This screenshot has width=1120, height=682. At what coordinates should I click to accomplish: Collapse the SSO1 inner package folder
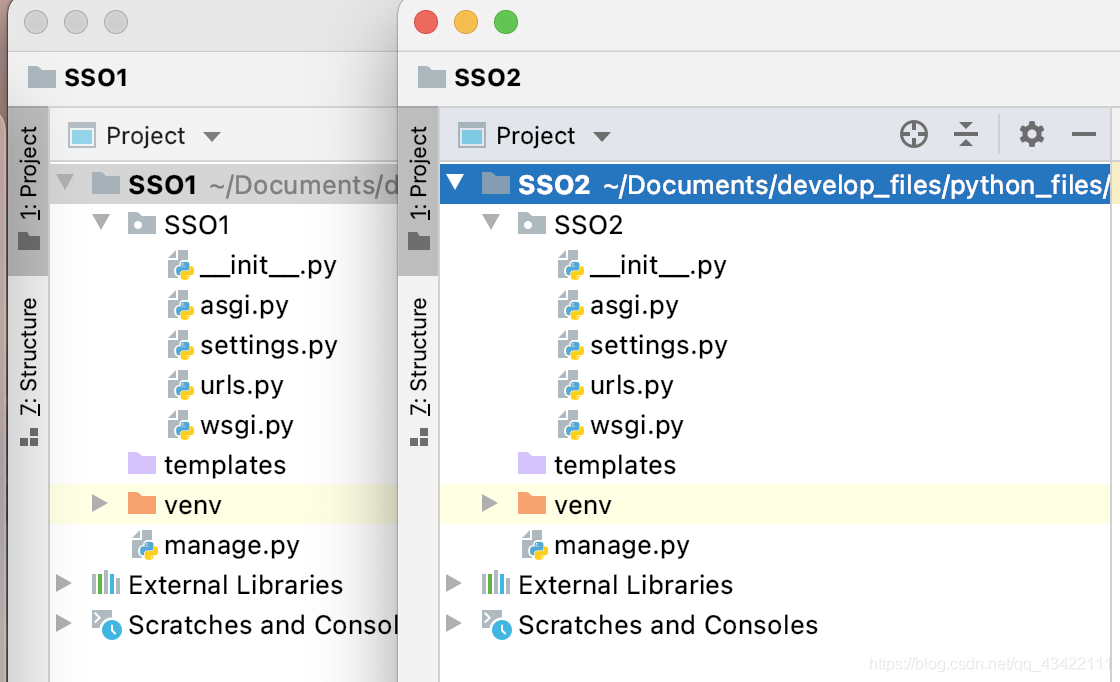pyautogui.click(x=101, y=223)
